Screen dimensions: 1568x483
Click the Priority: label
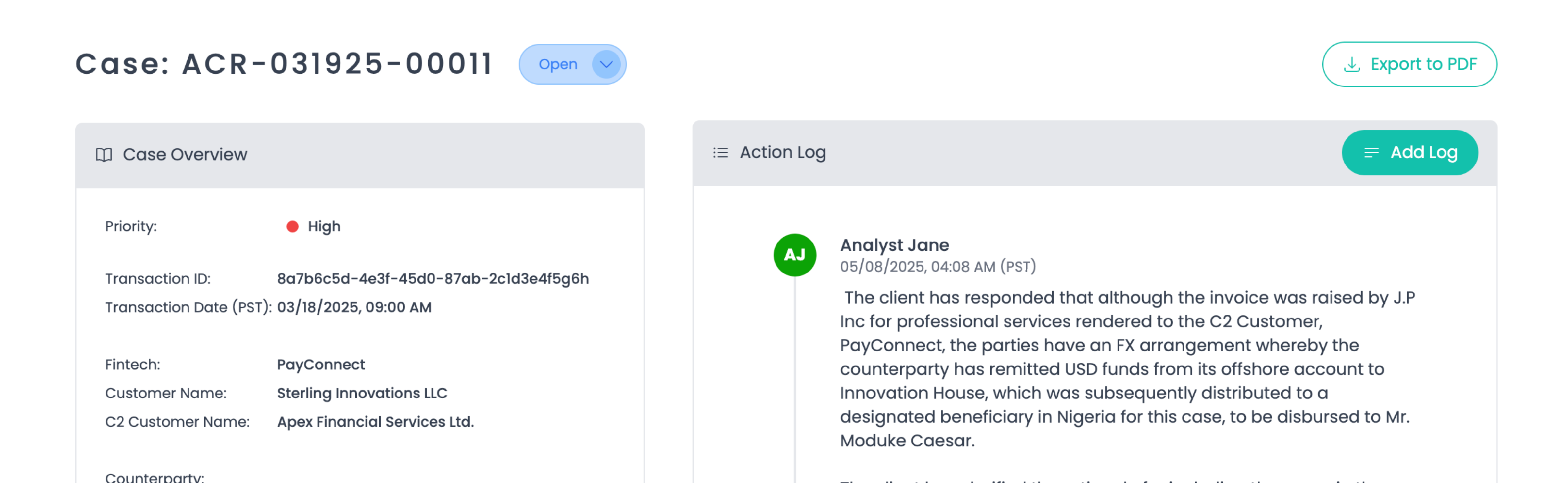(x=131, y=227)
